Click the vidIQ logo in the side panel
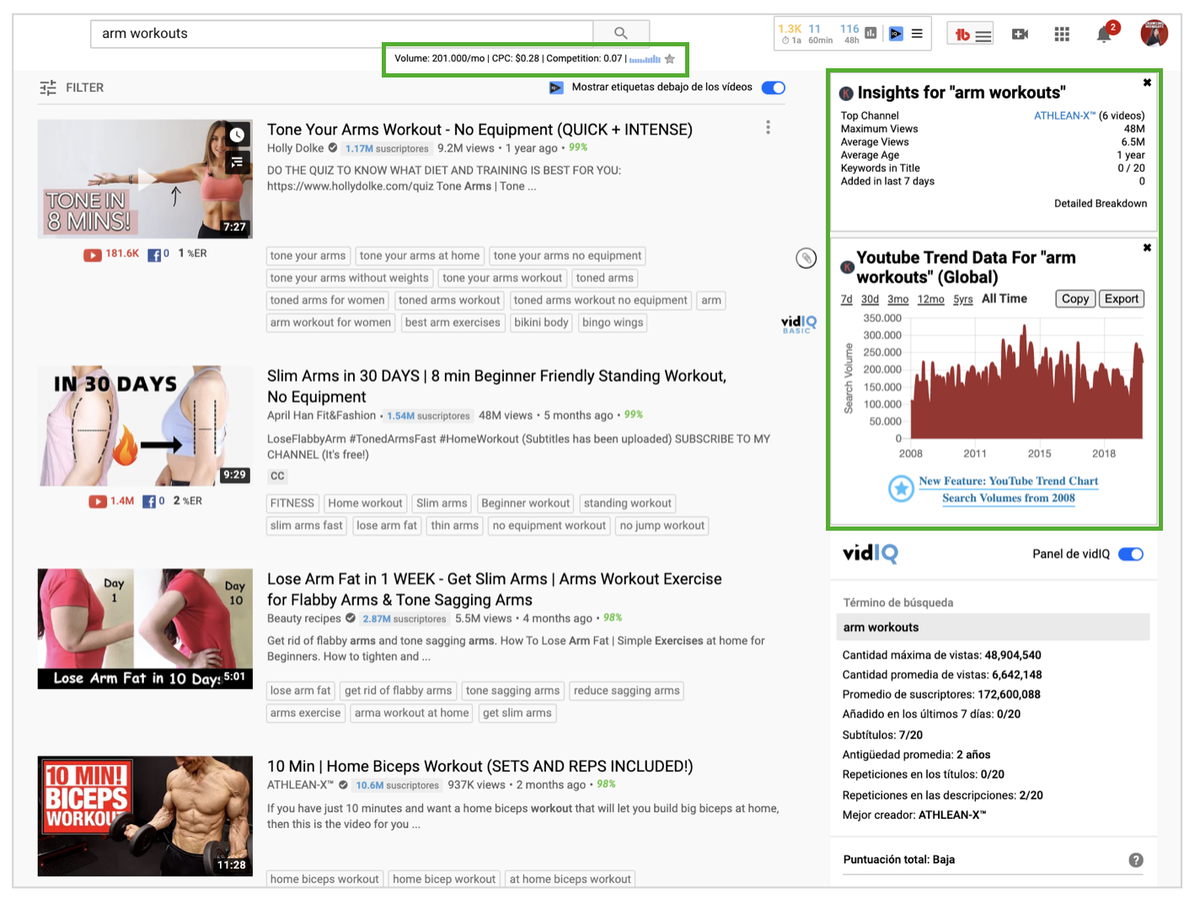Screen dimensions: 1200x898 point(870,554)
